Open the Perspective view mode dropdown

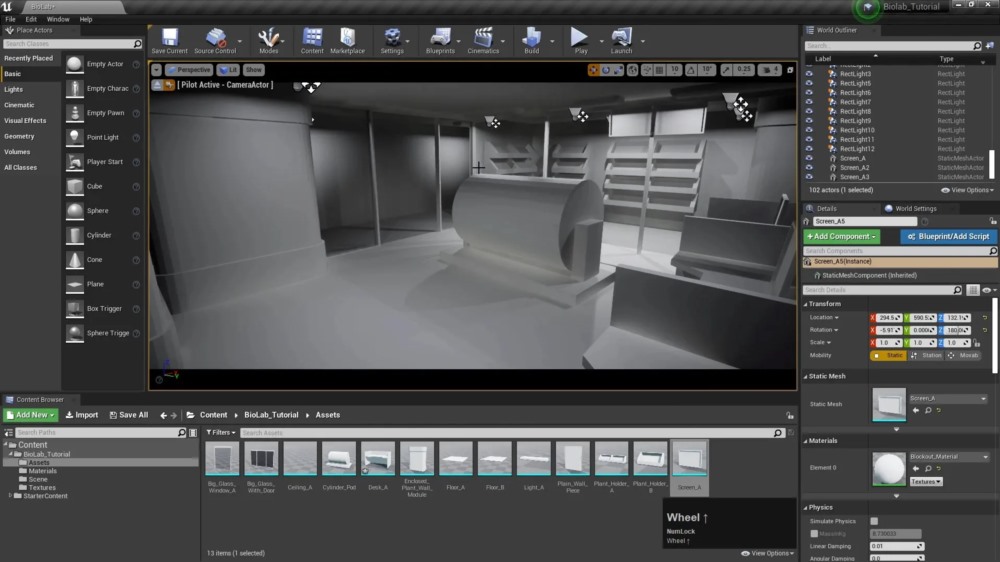point(189,70)
